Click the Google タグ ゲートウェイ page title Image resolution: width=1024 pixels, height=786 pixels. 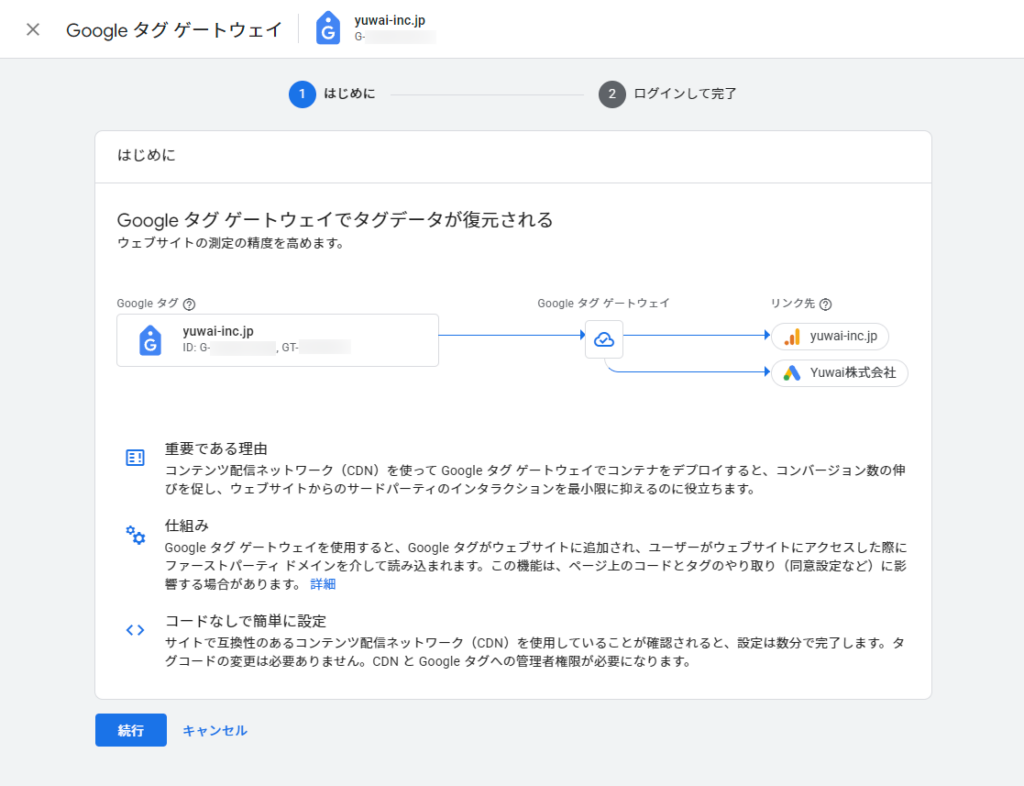pyautogui.click(x=174, y=30)
